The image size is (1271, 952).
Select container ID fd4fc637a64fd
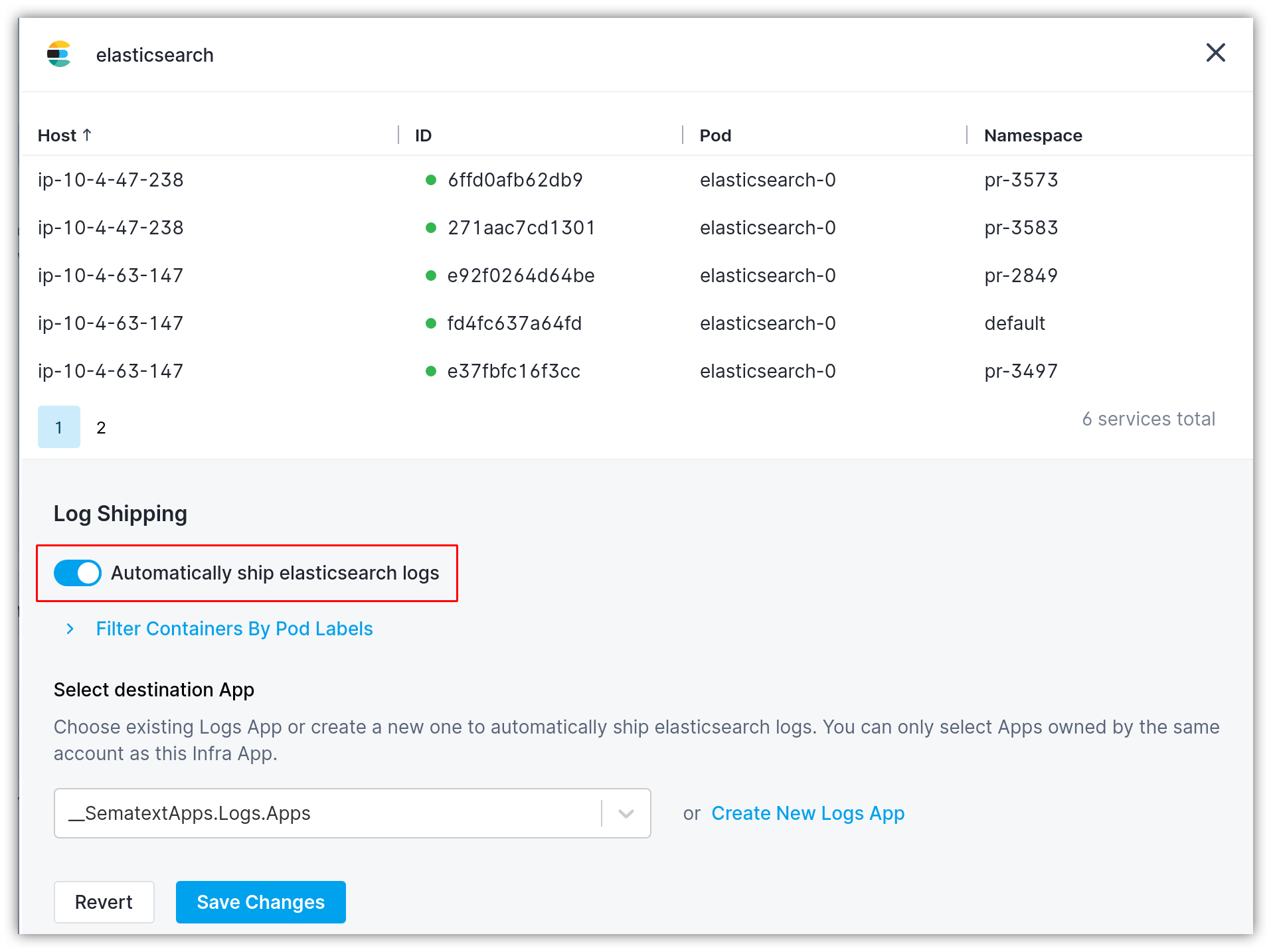point(515,323)
